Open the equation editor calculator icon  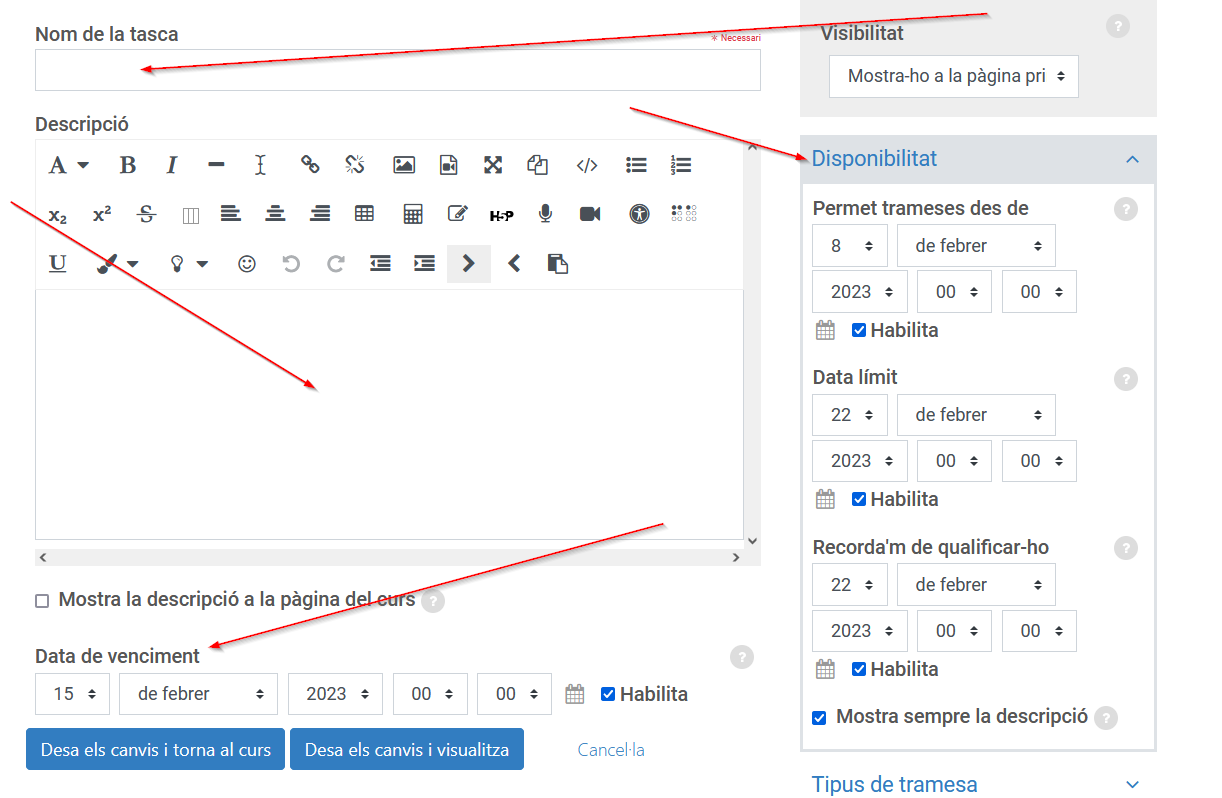point(412,214)
